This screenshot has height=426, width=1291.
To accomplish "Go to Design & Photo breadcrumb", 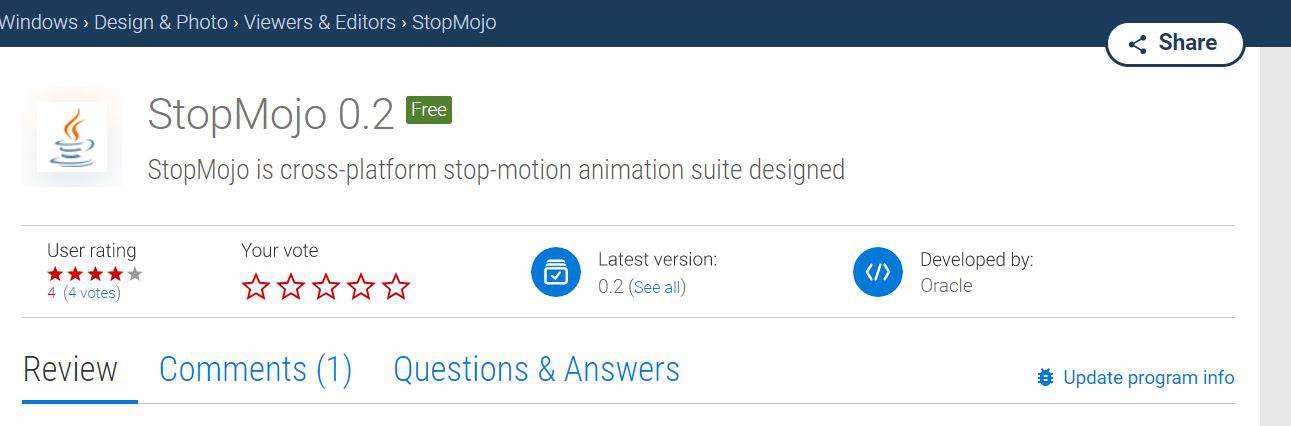I will [x=161, y=22].
